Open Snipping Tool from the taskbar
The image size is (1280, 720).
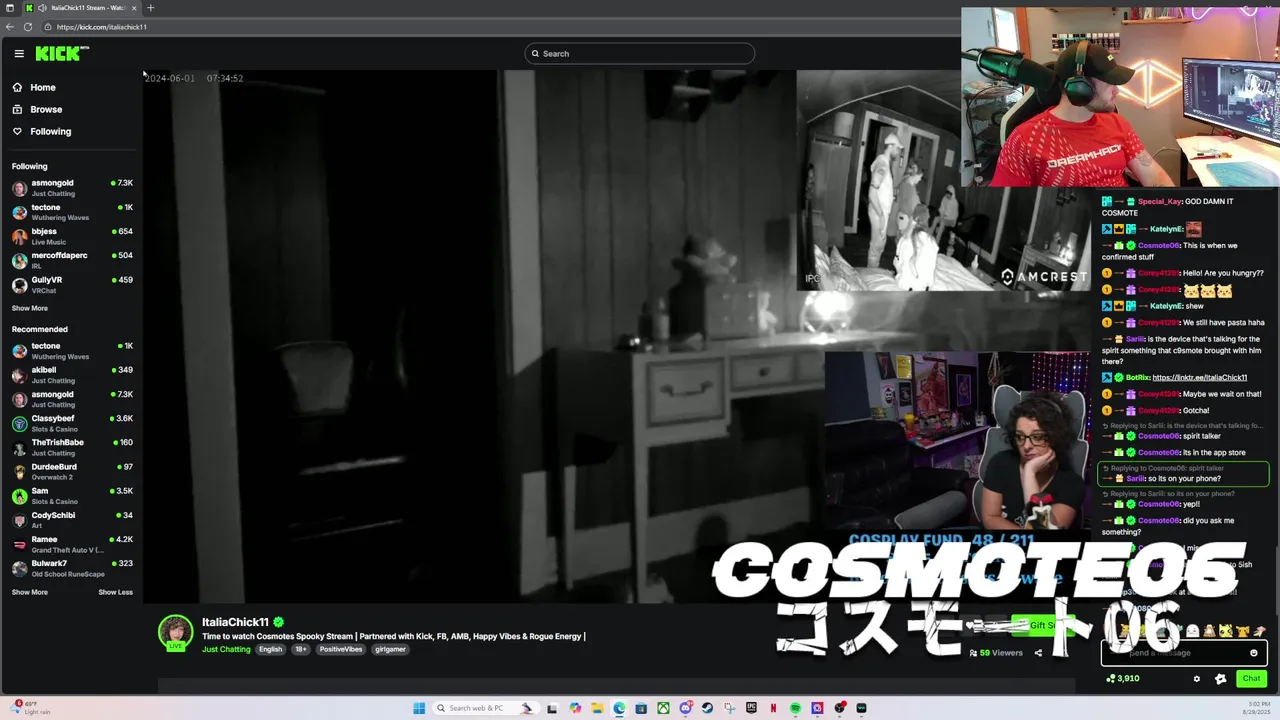[x=729, y=708]
